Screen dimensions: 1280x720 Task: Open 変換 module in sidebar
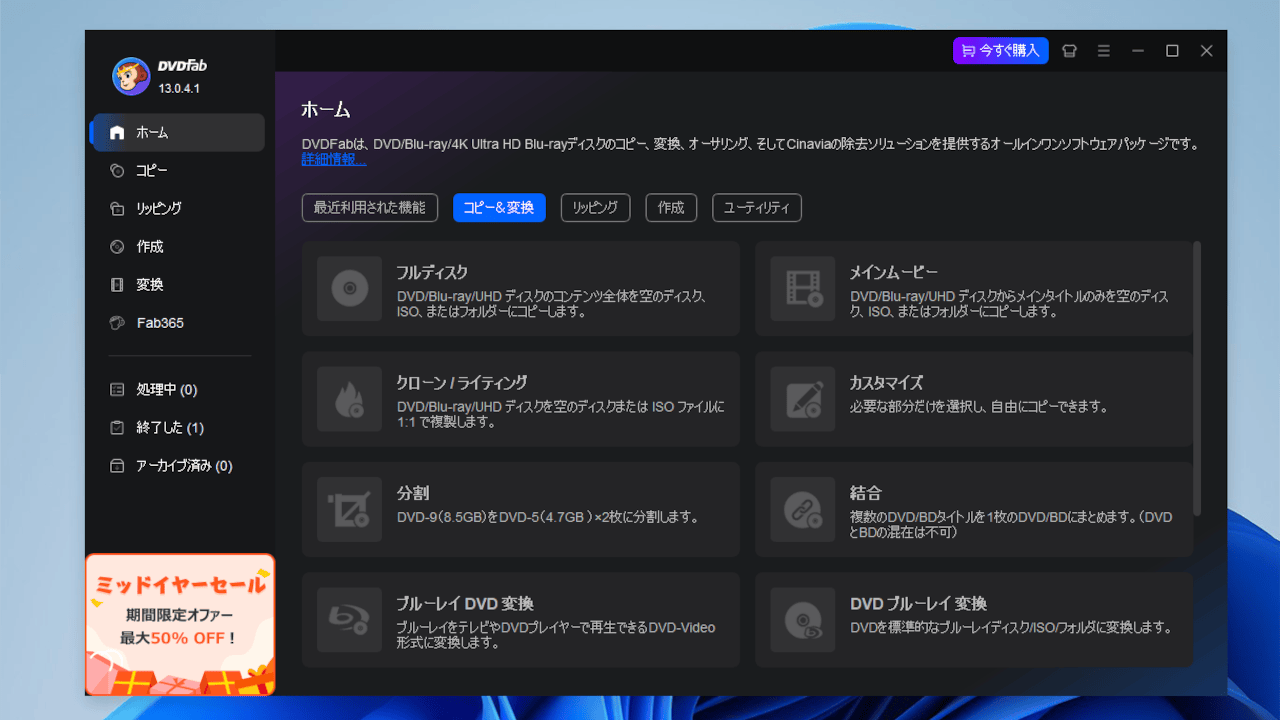pos(178,285)
